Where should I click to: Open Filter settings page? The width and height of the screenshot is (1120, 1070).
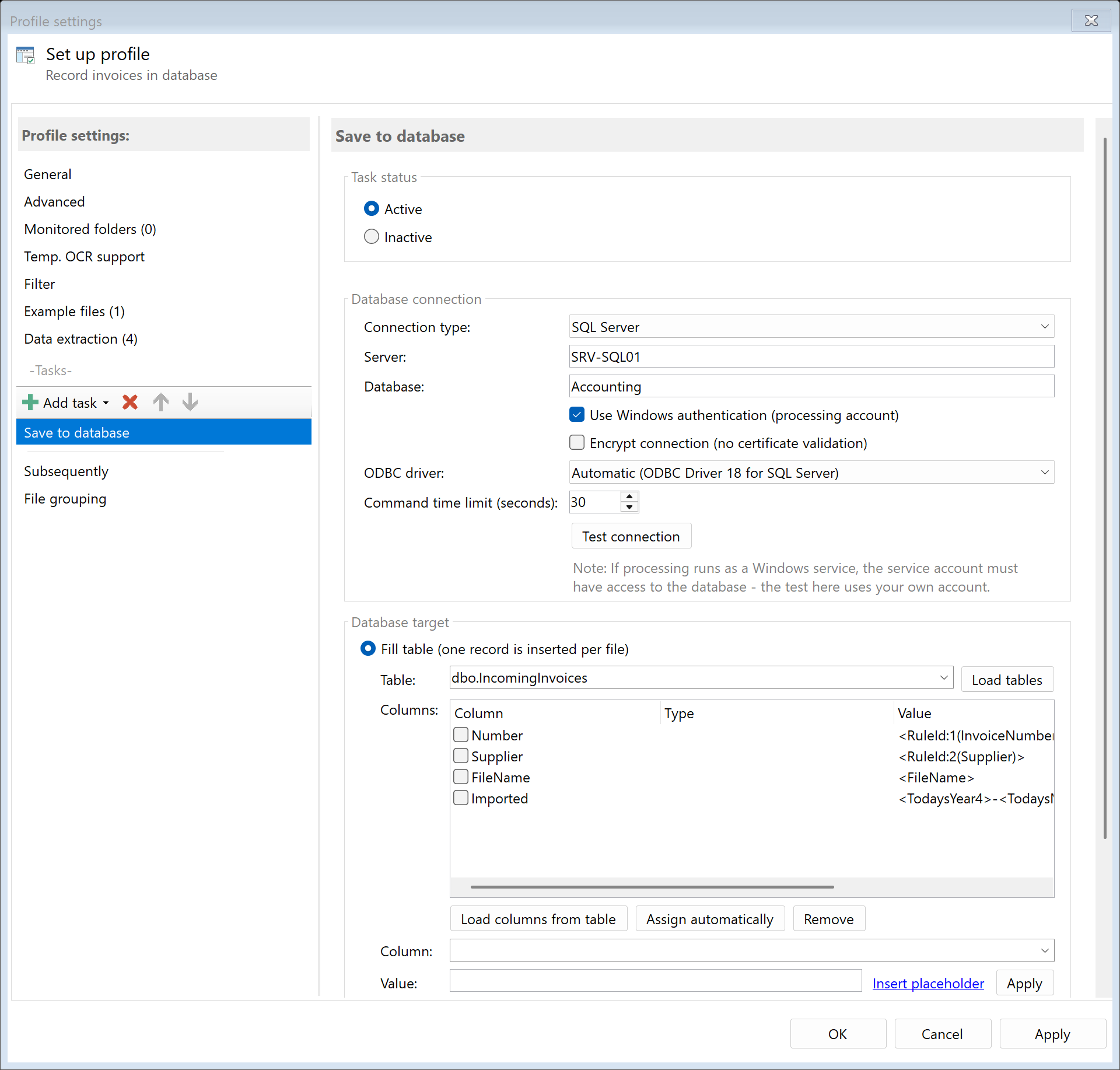point(40,284)
